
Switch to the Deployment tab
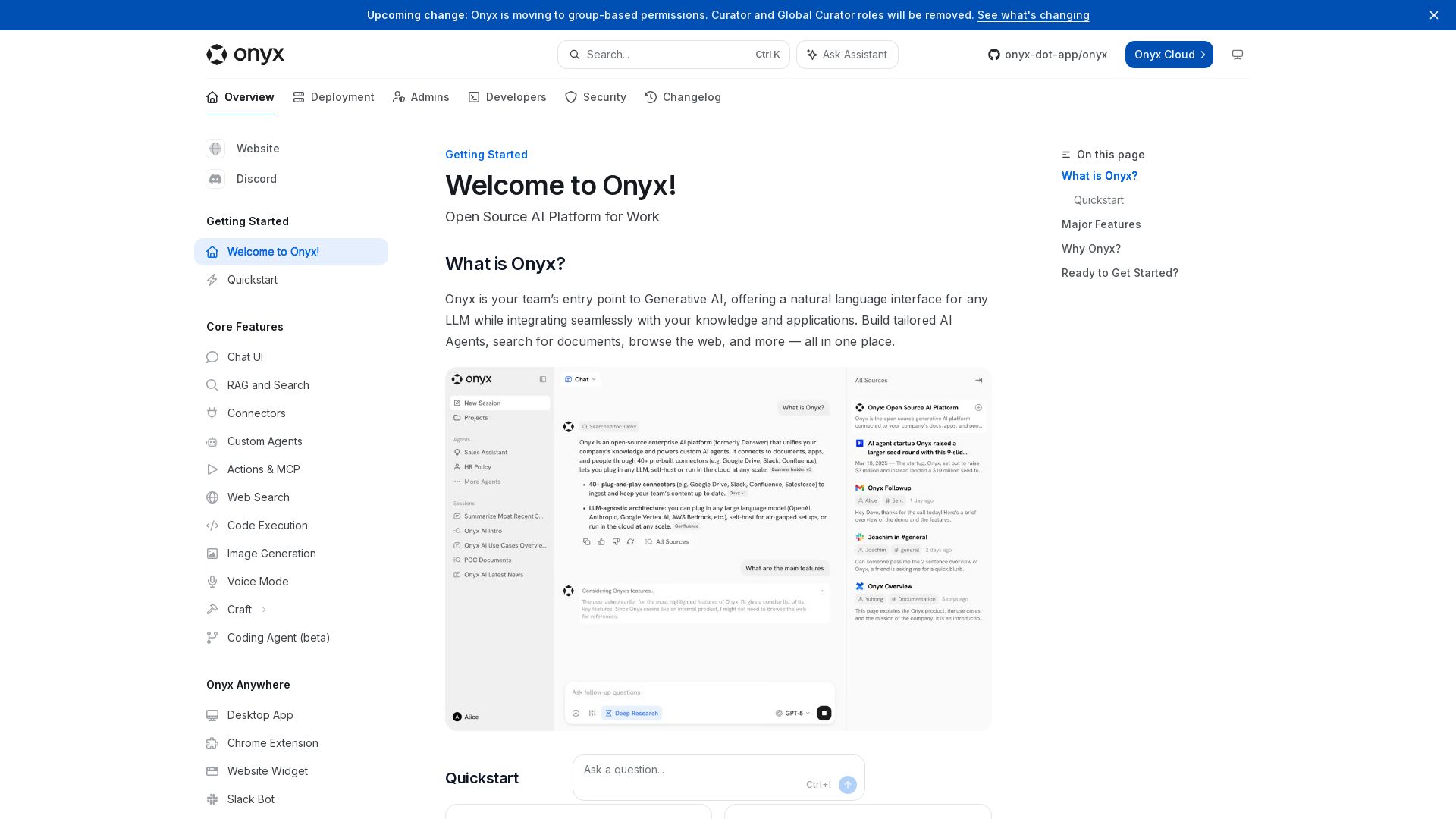333,97
